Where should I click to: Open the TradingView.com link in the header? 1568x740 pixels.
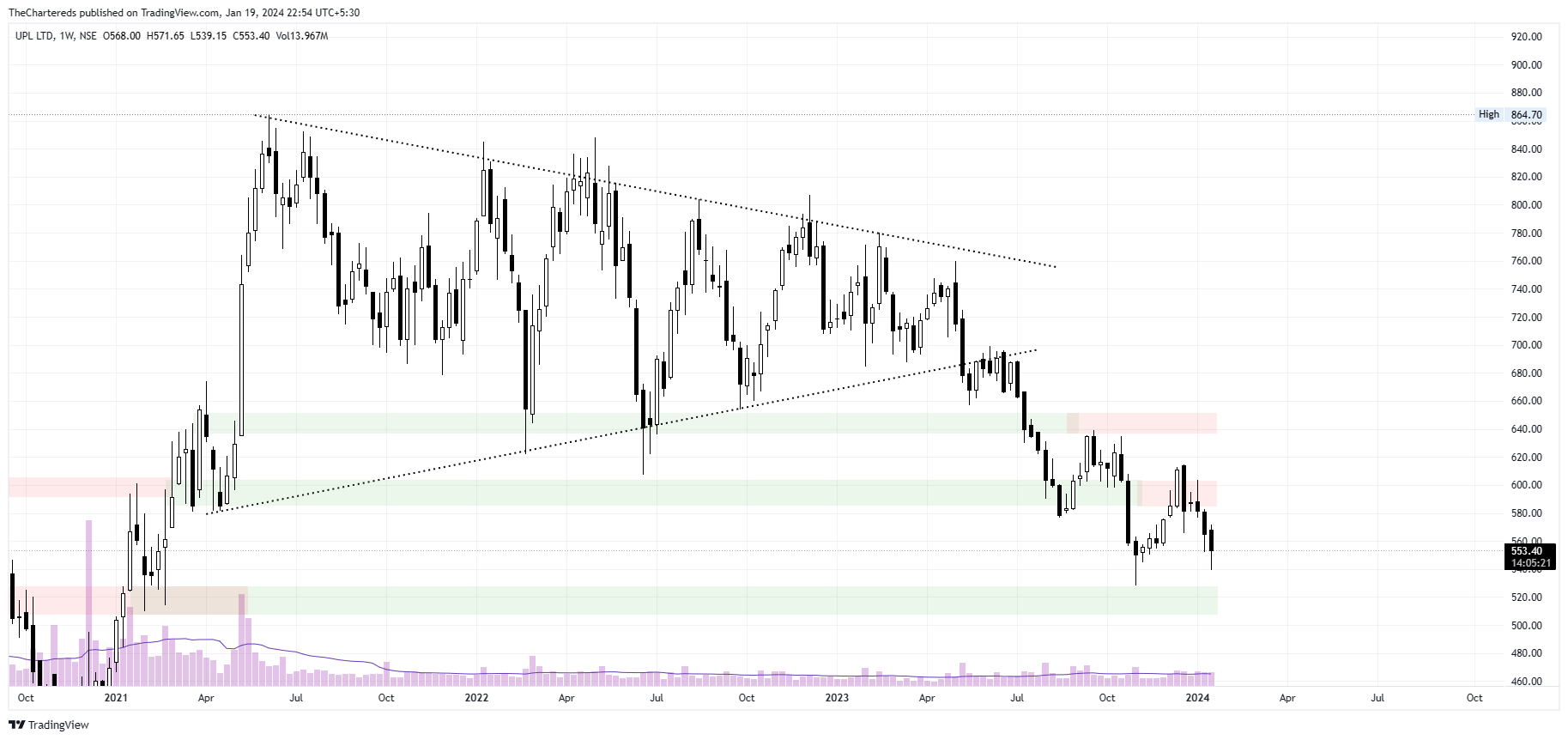(x=182, y=13)
